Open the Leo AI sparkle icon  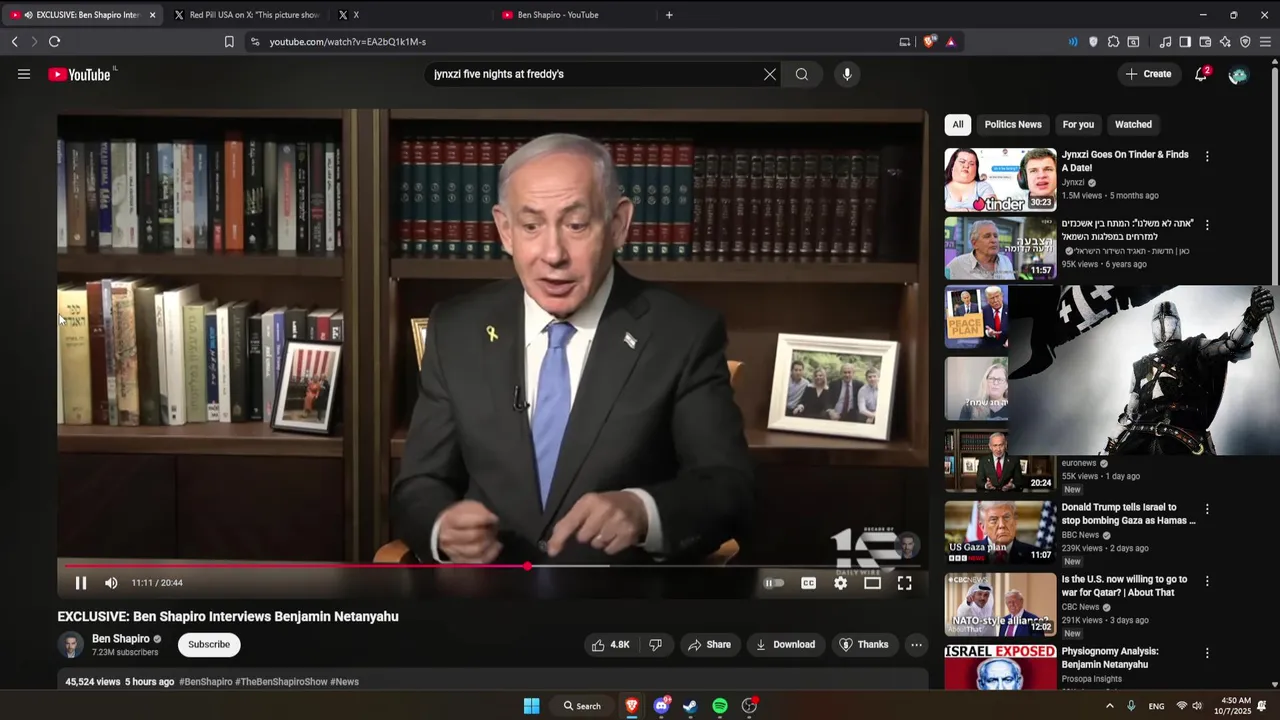[x=1225, y=42]
